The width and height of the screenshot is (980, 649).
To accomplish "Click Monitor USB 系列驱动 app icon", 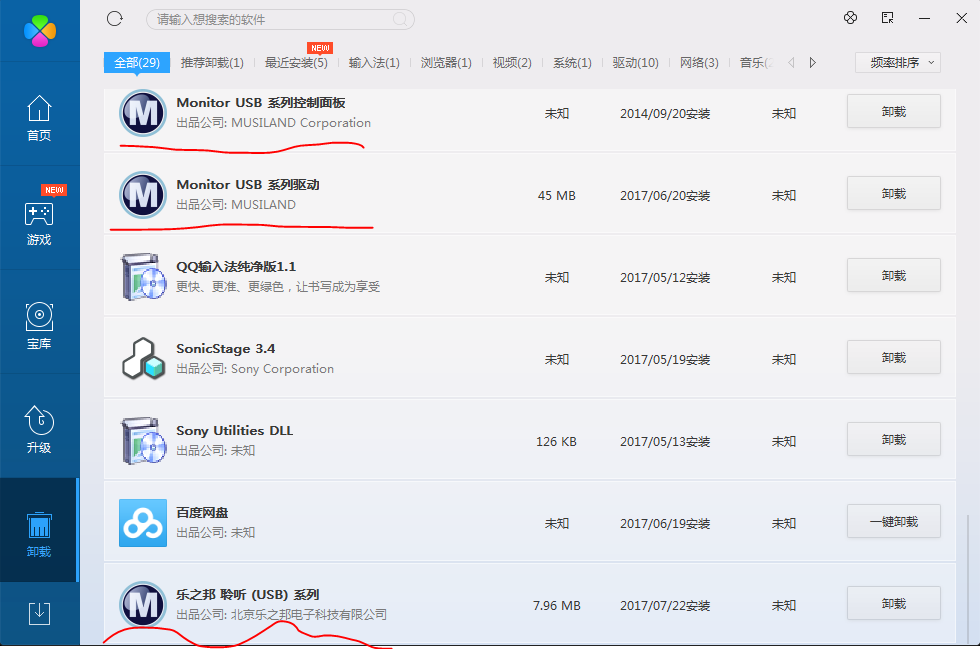I will (x=142, y=195).
